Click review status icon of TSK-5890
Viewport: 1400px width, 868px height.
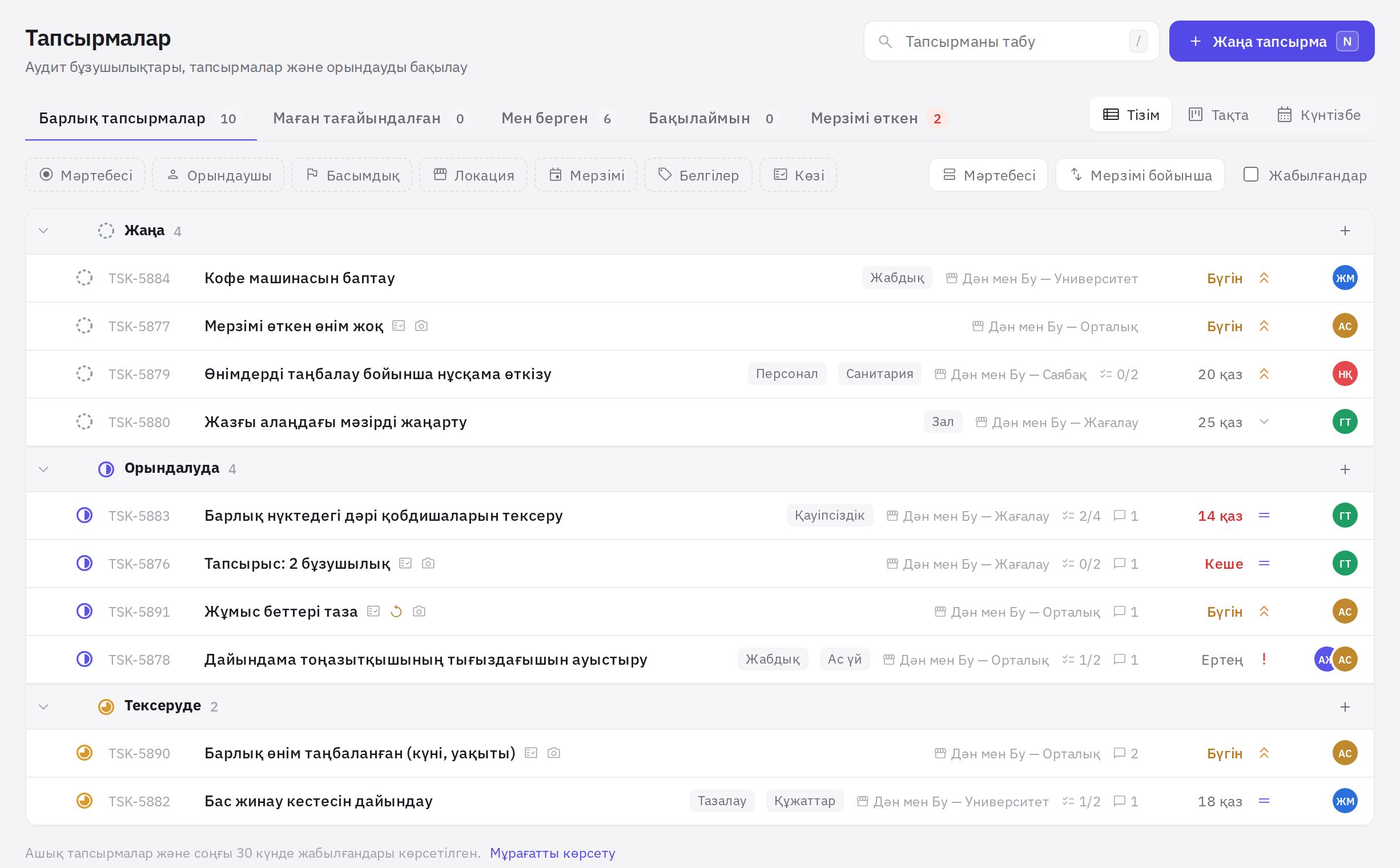coord(85,753)
